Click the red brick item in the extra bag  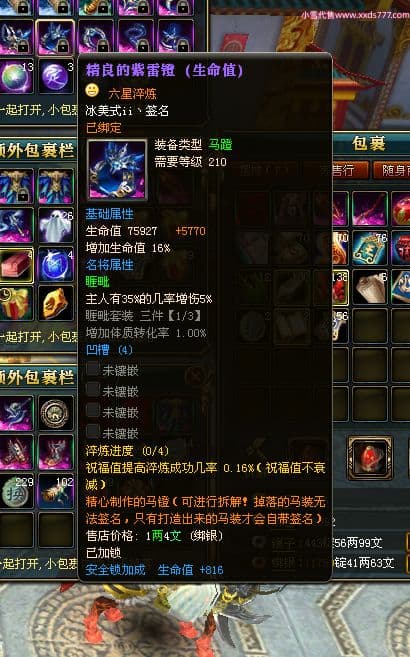click(16, 265)
